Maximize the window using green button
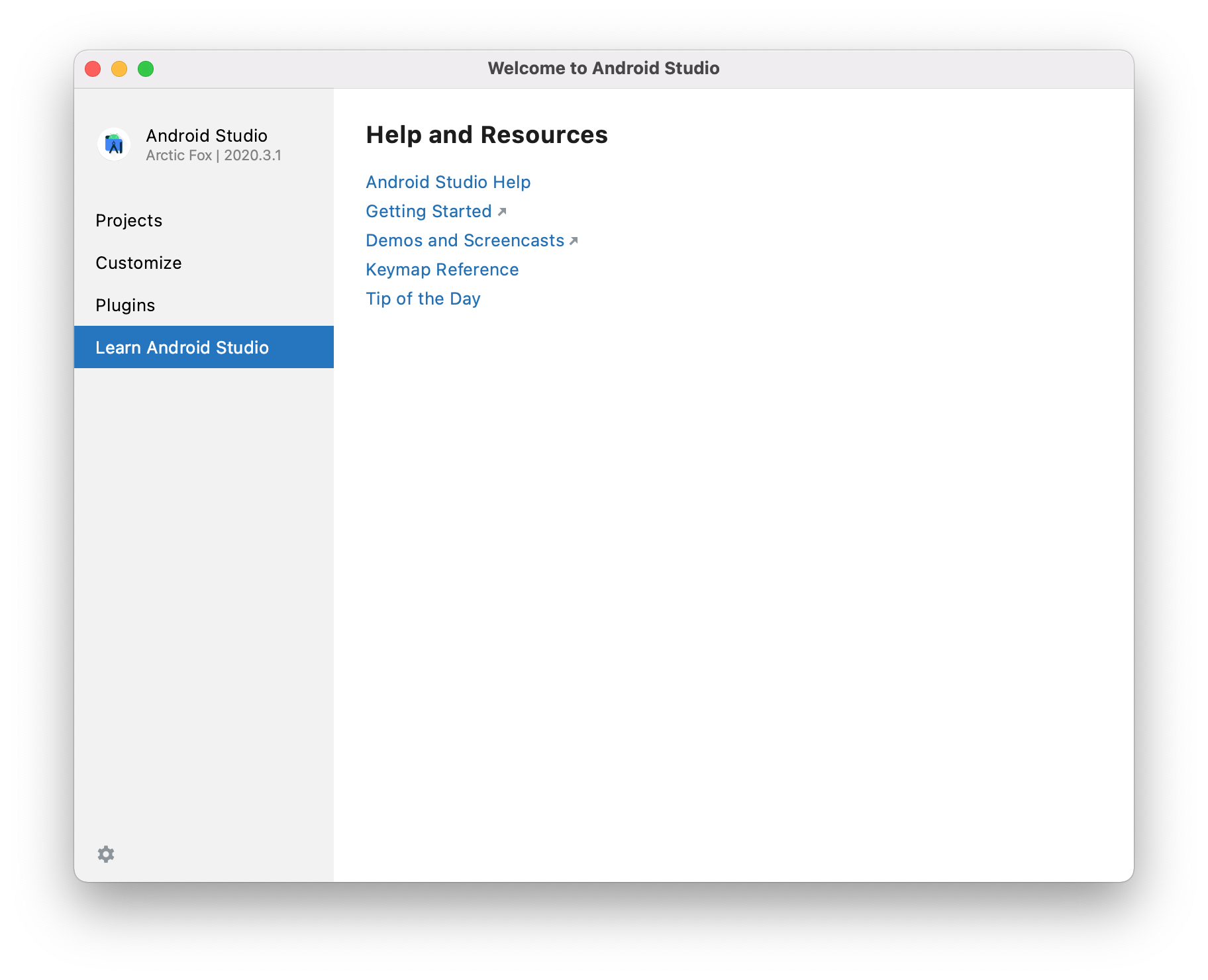The height and width of the screenshot is (980, 1208). [146, 69]
